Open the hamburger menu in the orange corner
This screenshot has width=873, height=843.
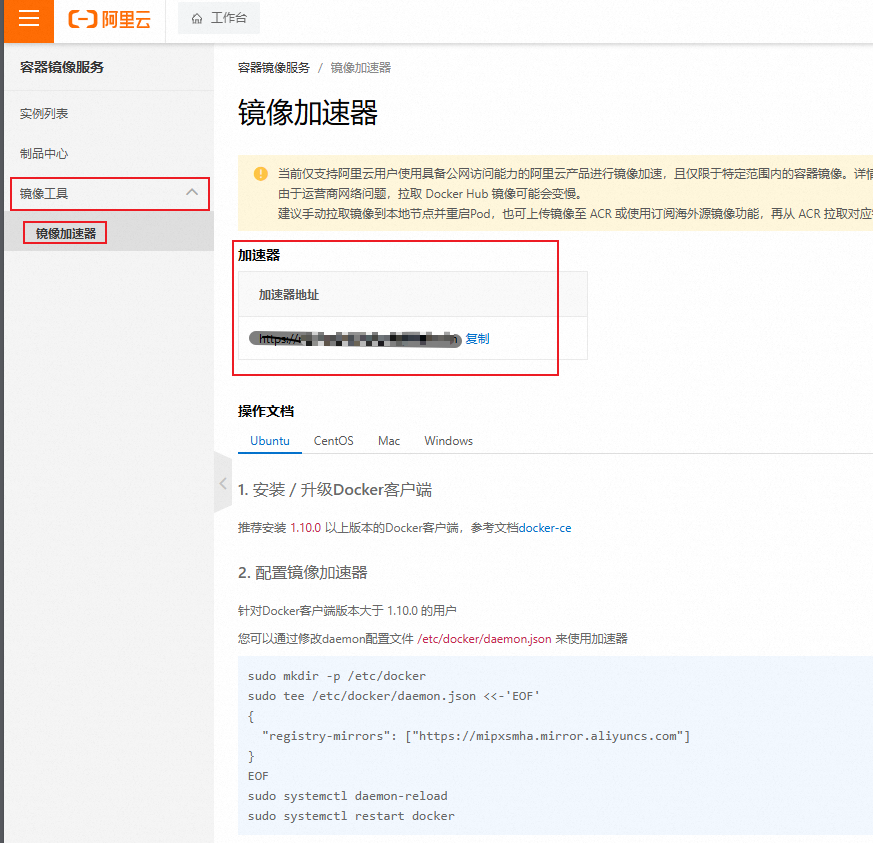pyautogui.click(x=28, y=18)
